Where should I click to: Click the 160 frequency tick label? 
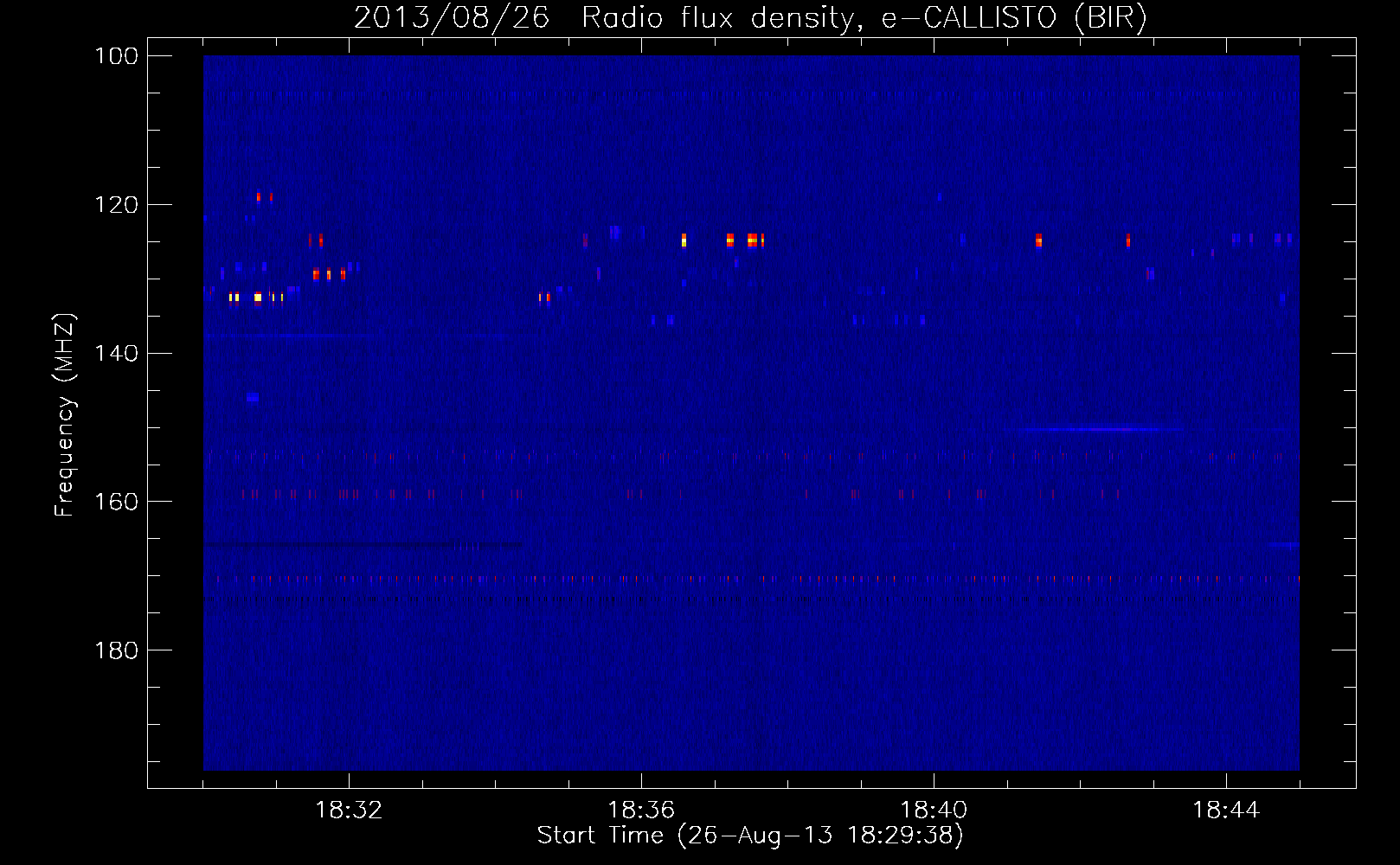point(116,502)
